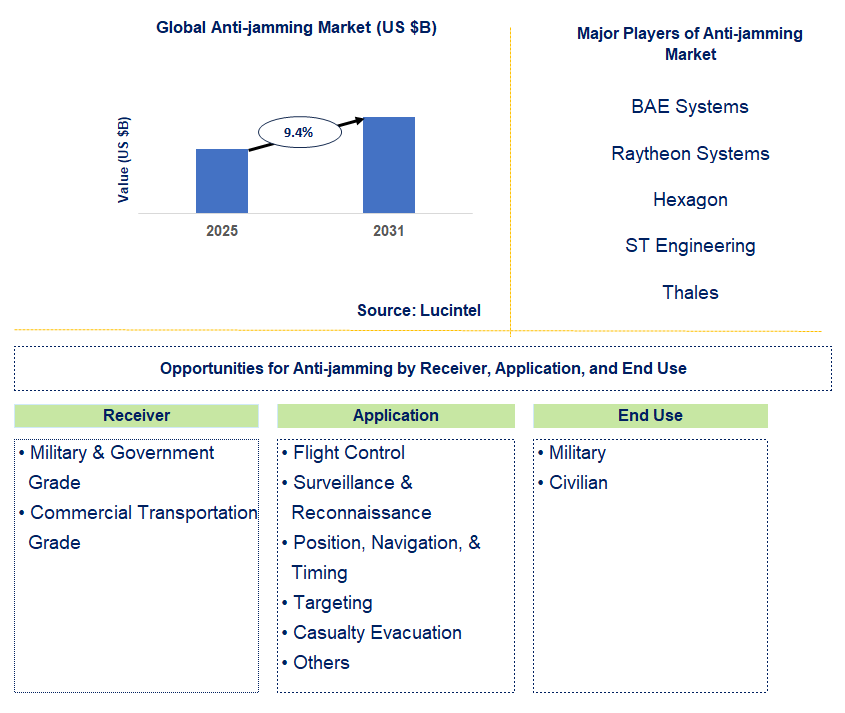Select 'Position, Navigation, & Timing' bullet
The height and width of the screenshot is (713, 845).
[381, 557]
